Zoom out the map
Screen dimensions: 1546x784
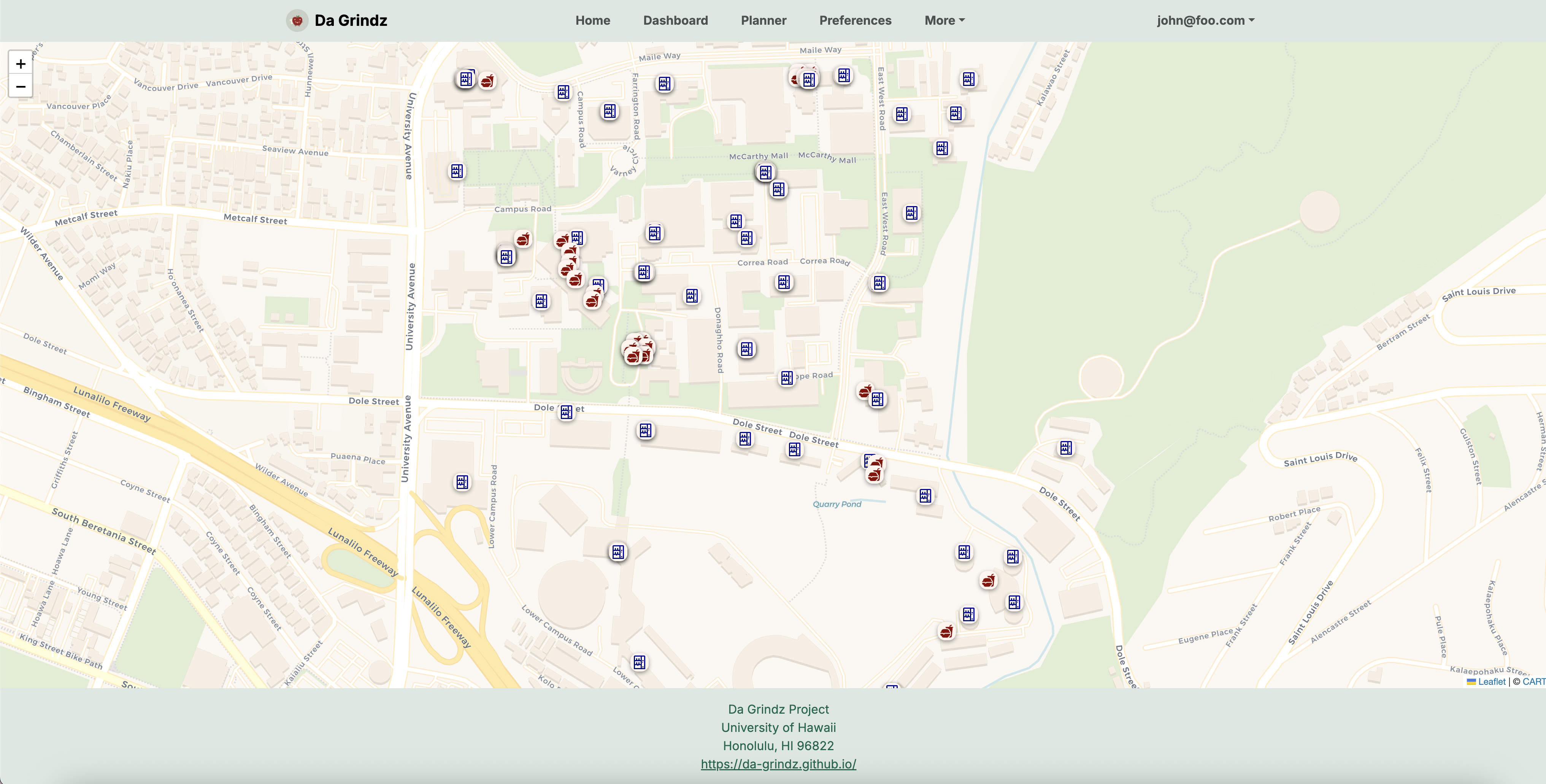point(21,86)
